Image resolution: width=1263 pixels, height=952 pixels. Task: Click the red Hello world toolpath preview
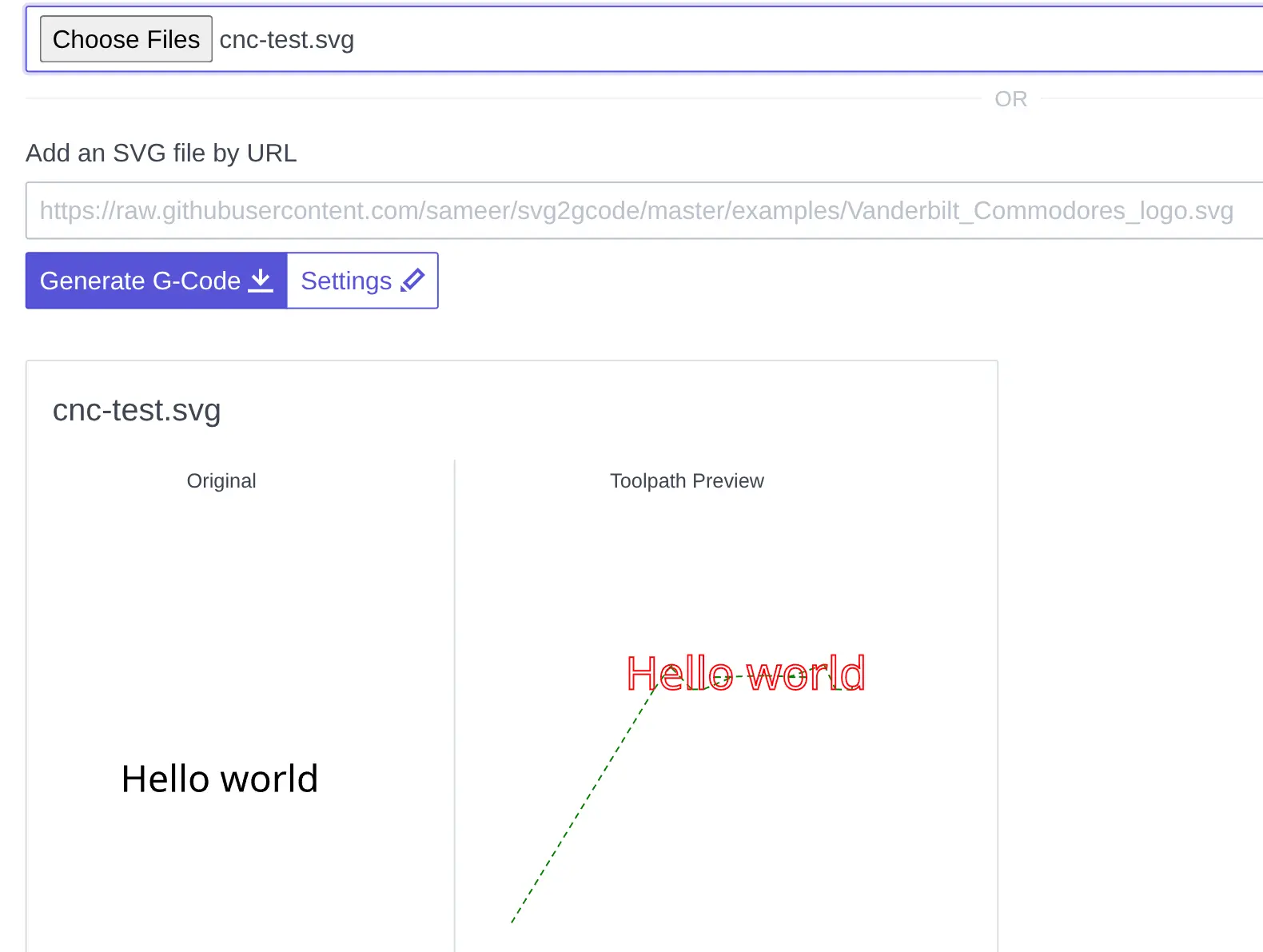(746, 673)
